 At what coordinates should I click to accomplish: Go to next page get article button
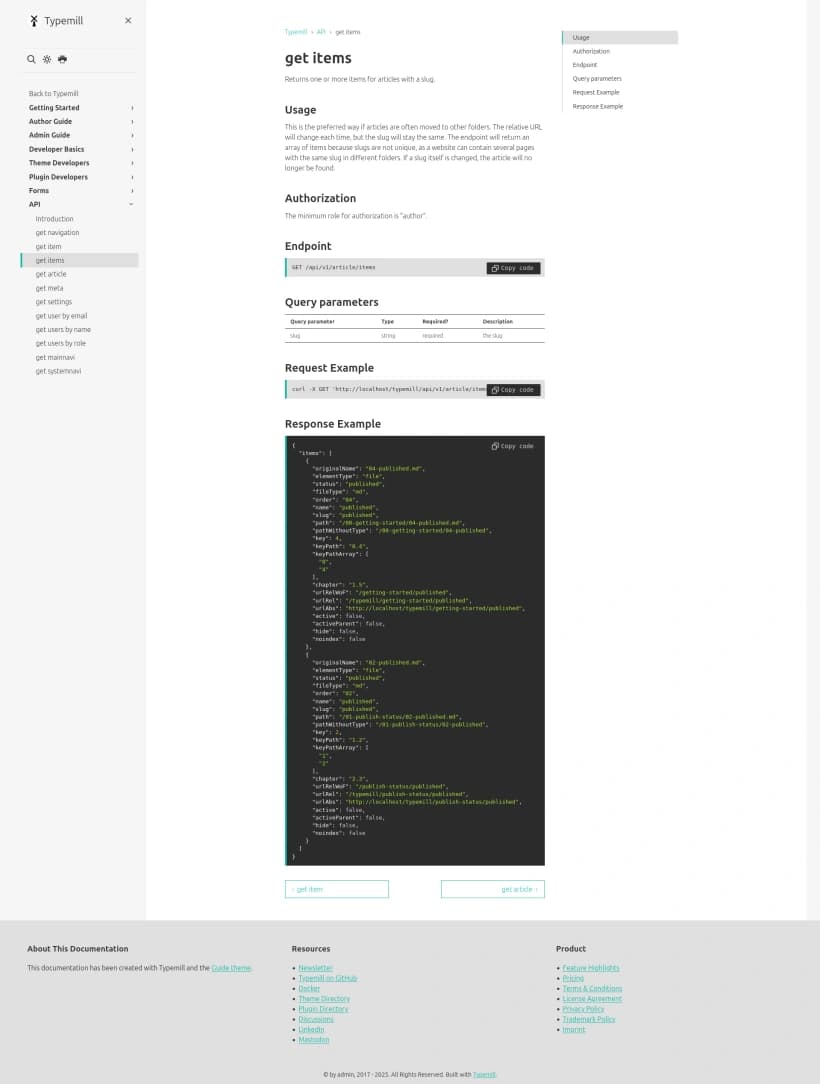[492, 889]
